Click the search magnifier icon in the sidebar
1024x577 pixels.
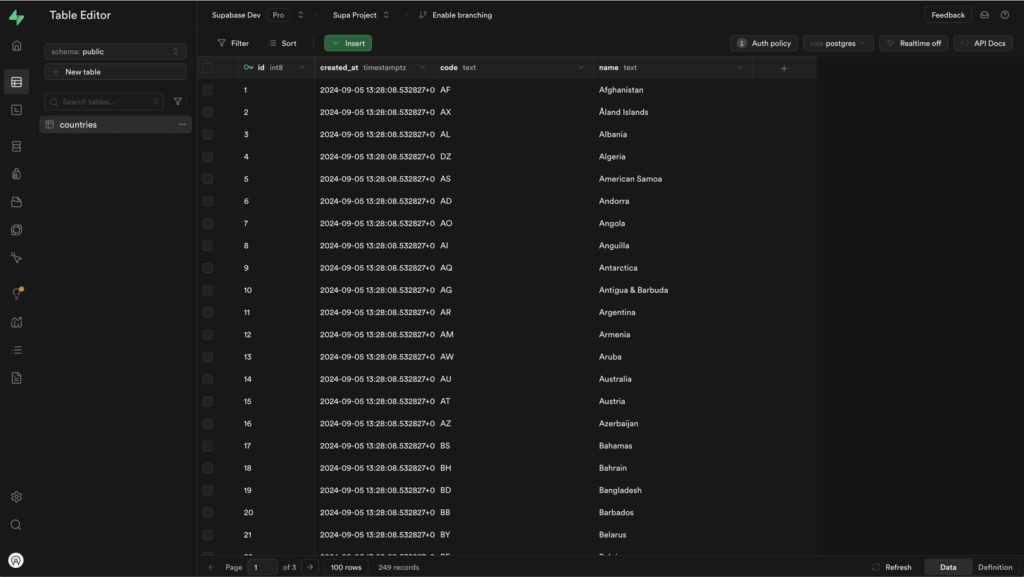pos(16,525)
